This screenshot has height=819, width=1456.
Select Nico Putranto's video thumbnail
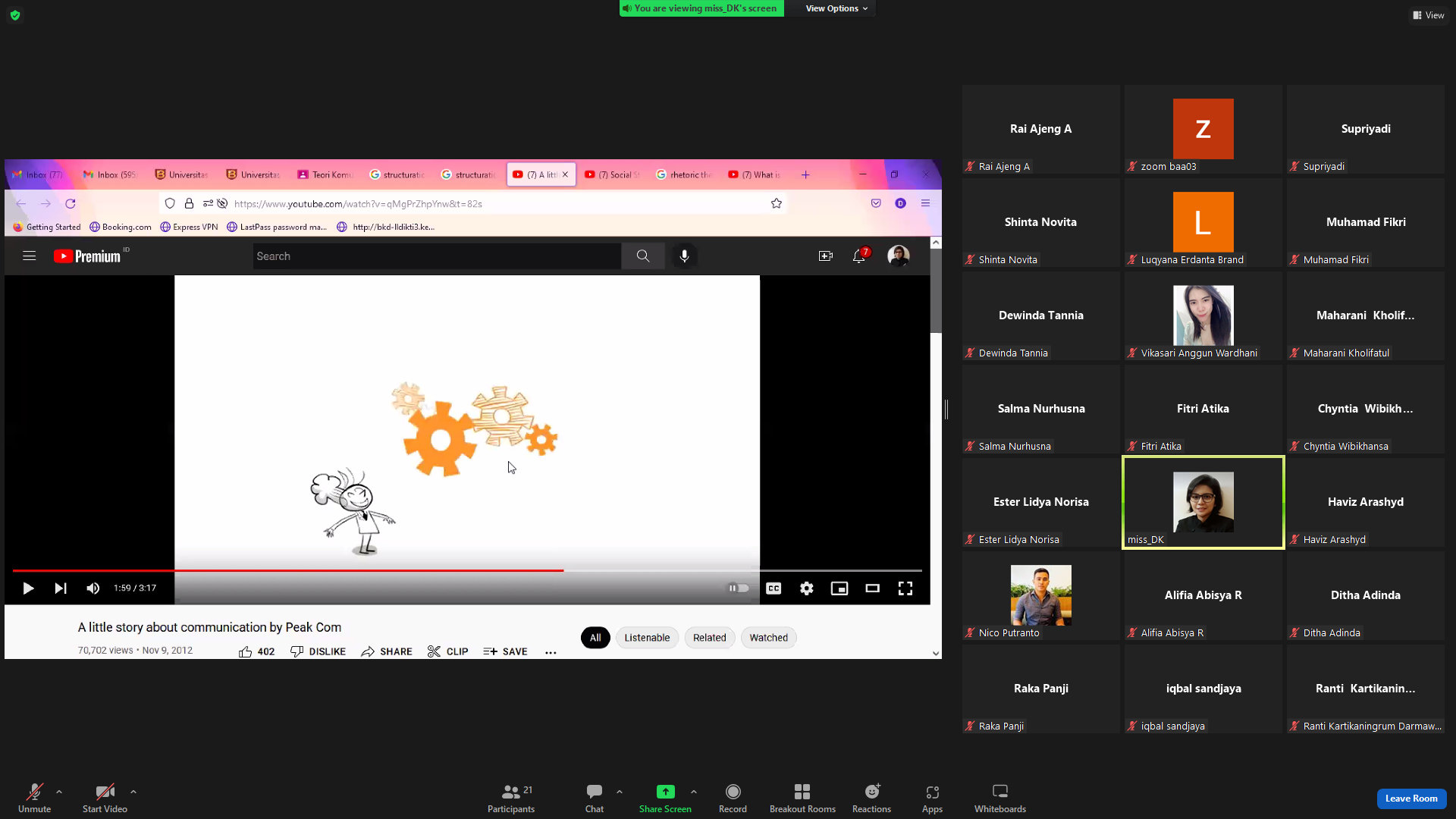tap(1041, 595)
